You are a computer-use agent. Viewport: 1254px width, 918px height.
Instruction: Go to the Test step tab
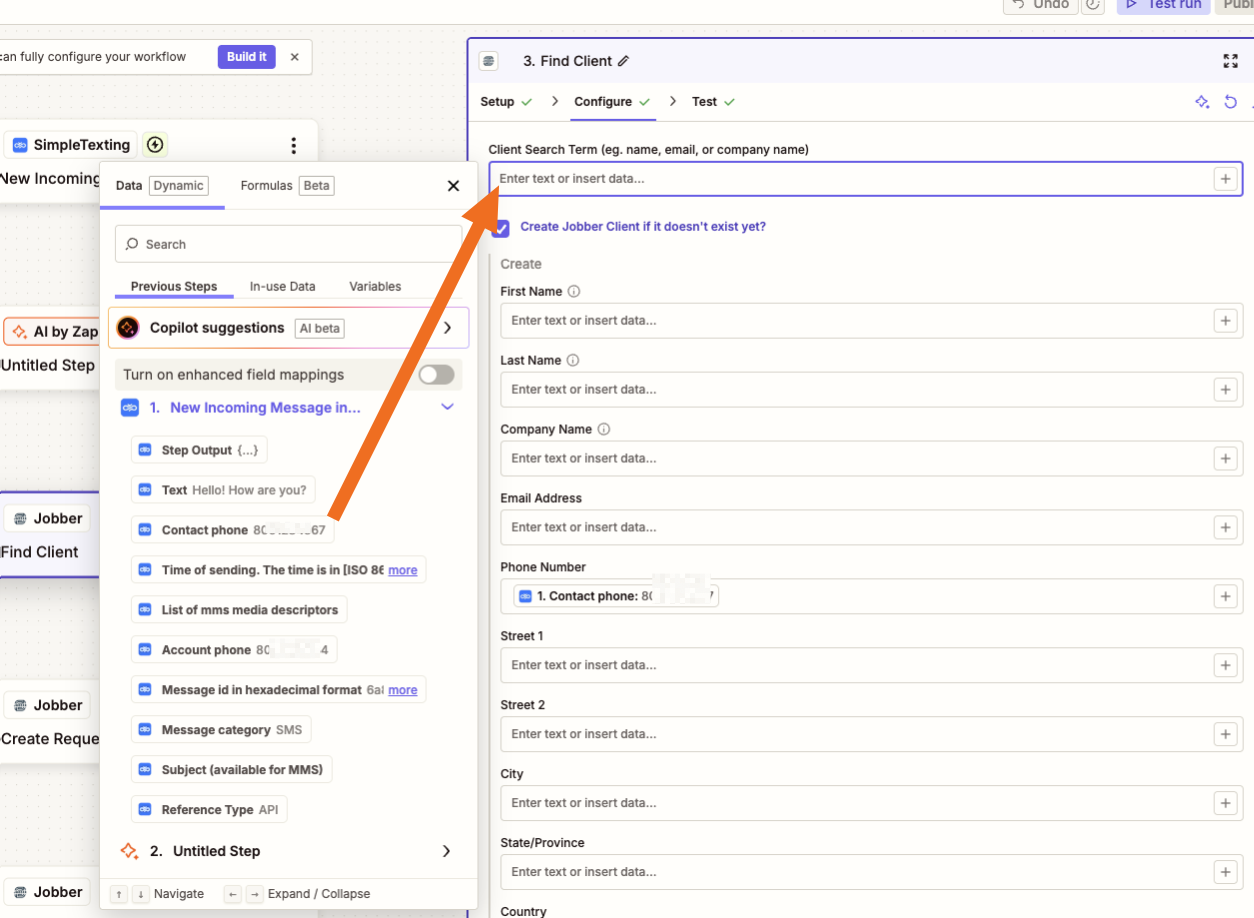click(714, 102)
